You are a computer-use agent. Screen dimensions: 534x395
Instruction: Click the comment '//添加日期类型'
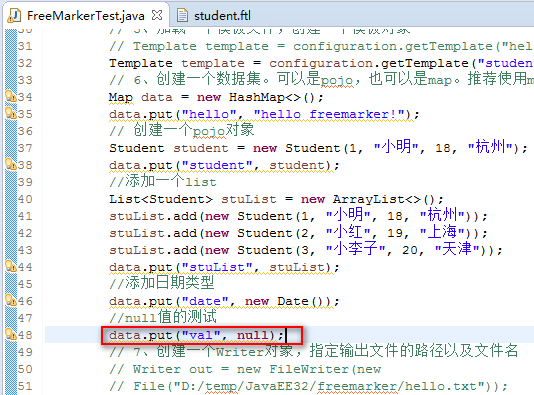pos(162,283)
